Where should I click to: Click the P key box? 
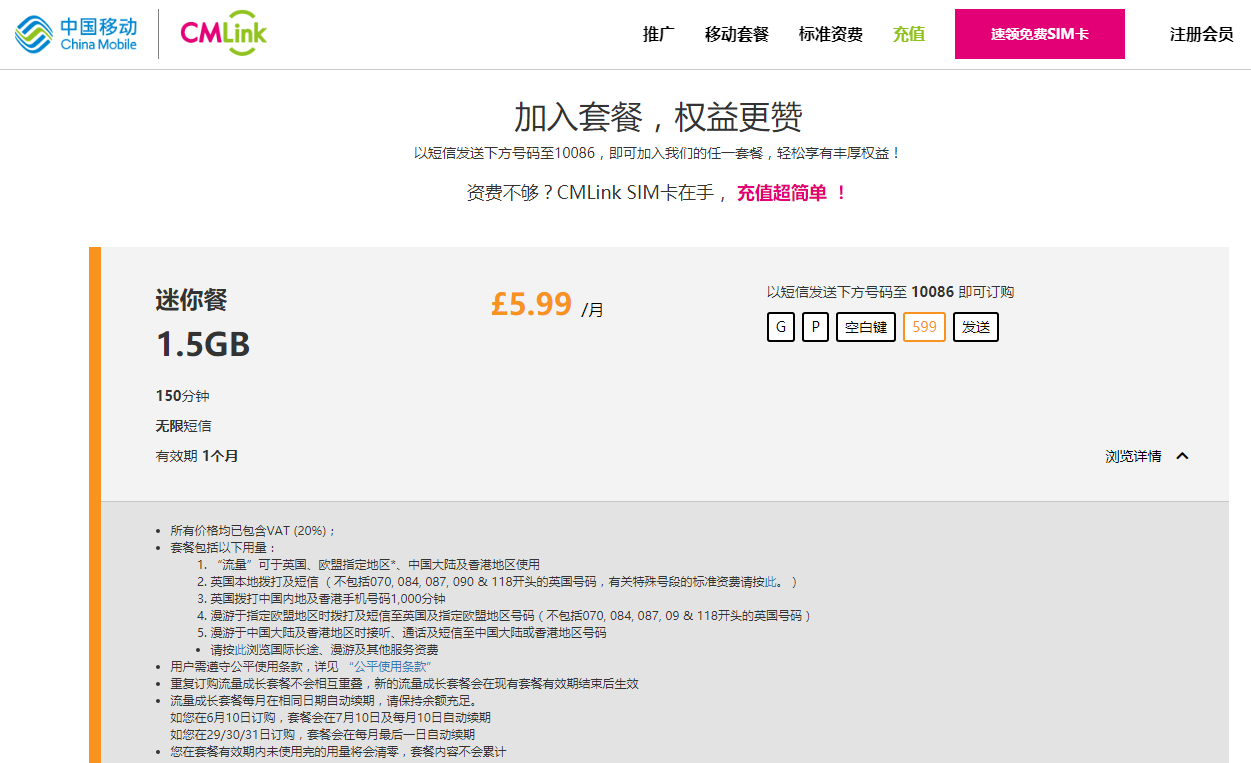(815, 327)
